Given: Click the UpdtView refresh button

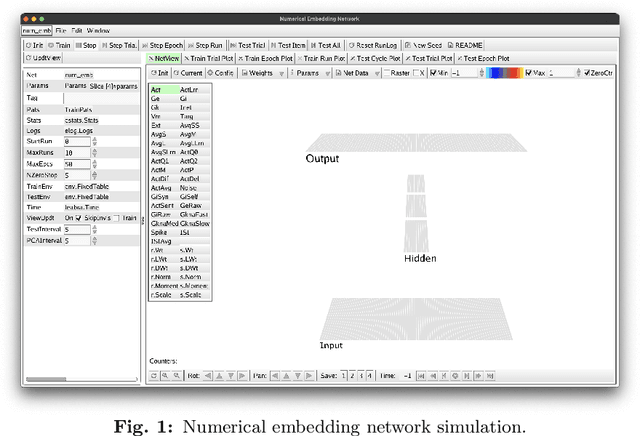Looking at the screenshot, I should click(43, 58).
